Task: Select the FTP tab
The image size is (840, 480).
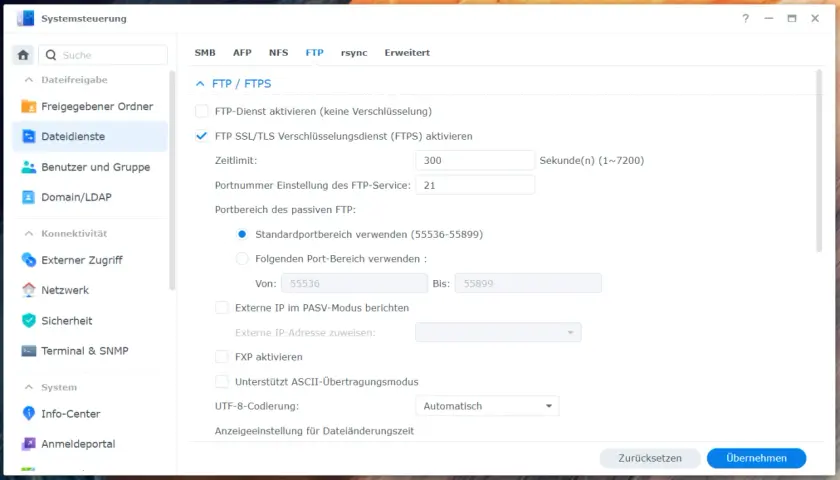Action: click(x=314, y=52)
